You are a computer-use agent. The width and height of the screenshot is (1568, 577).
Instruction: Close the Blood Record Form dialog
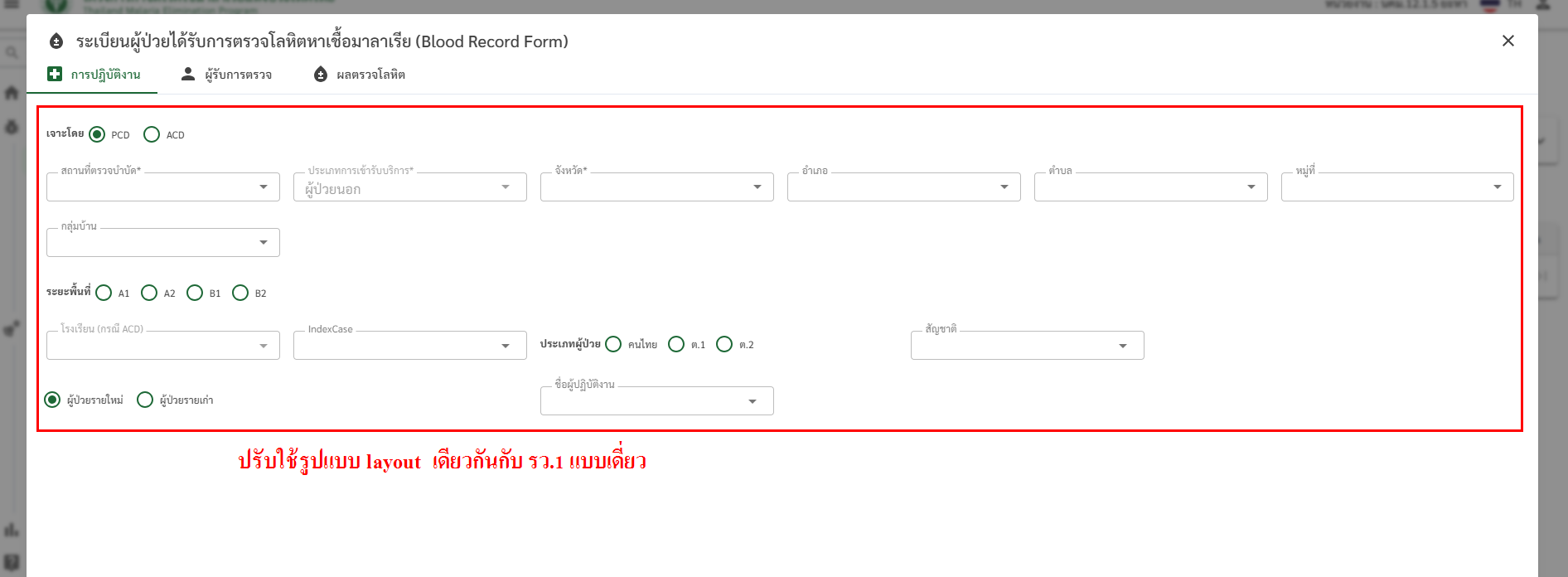pyautogui.click(x=1508, y=41)
